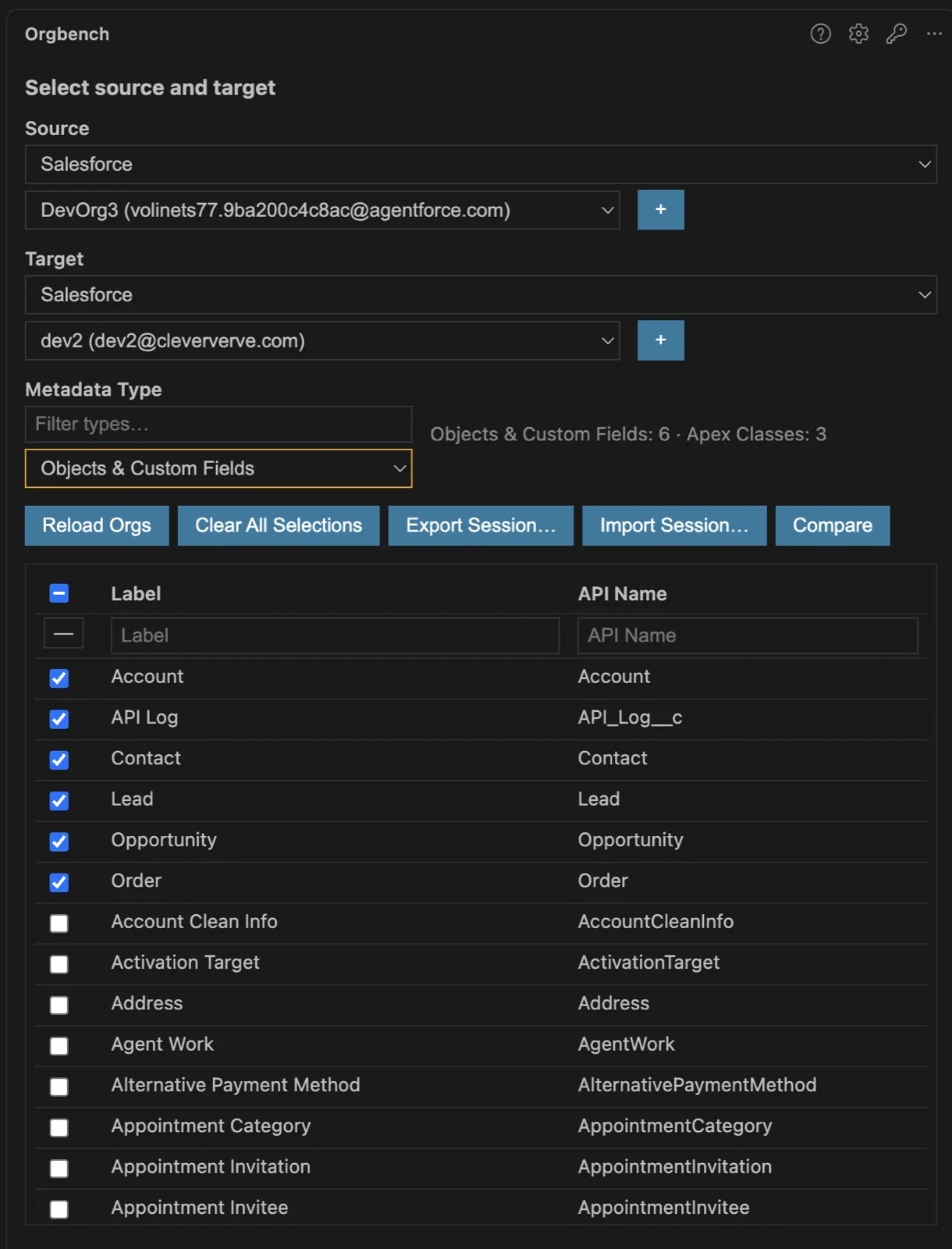Image resolution: width=952 pixels, height=1249 pixels.
Task: Check the Appointment Invitation checkbox
Action: pos(59,1168)
